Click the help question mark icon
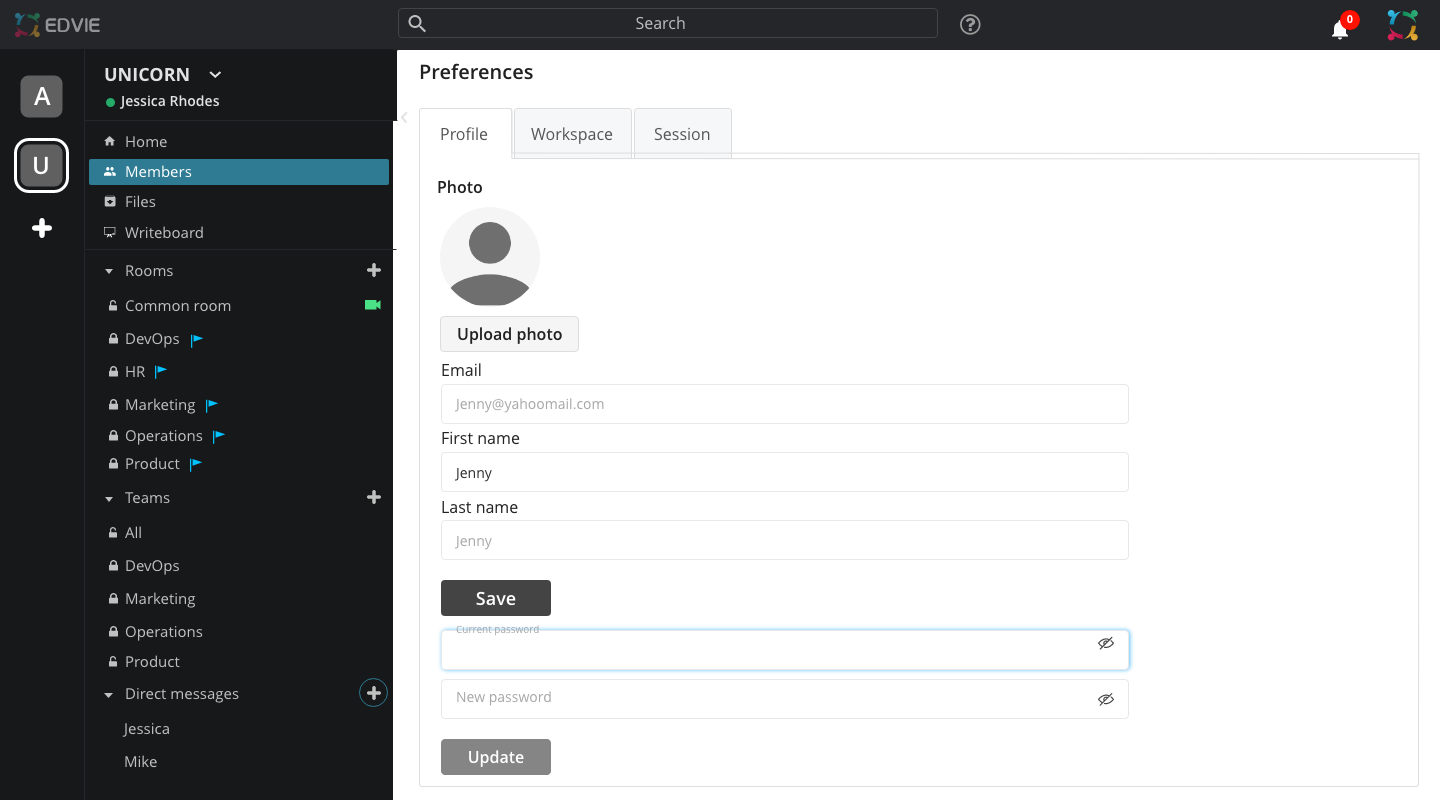Screen dimensions: 1440x800 click(969, 25)
